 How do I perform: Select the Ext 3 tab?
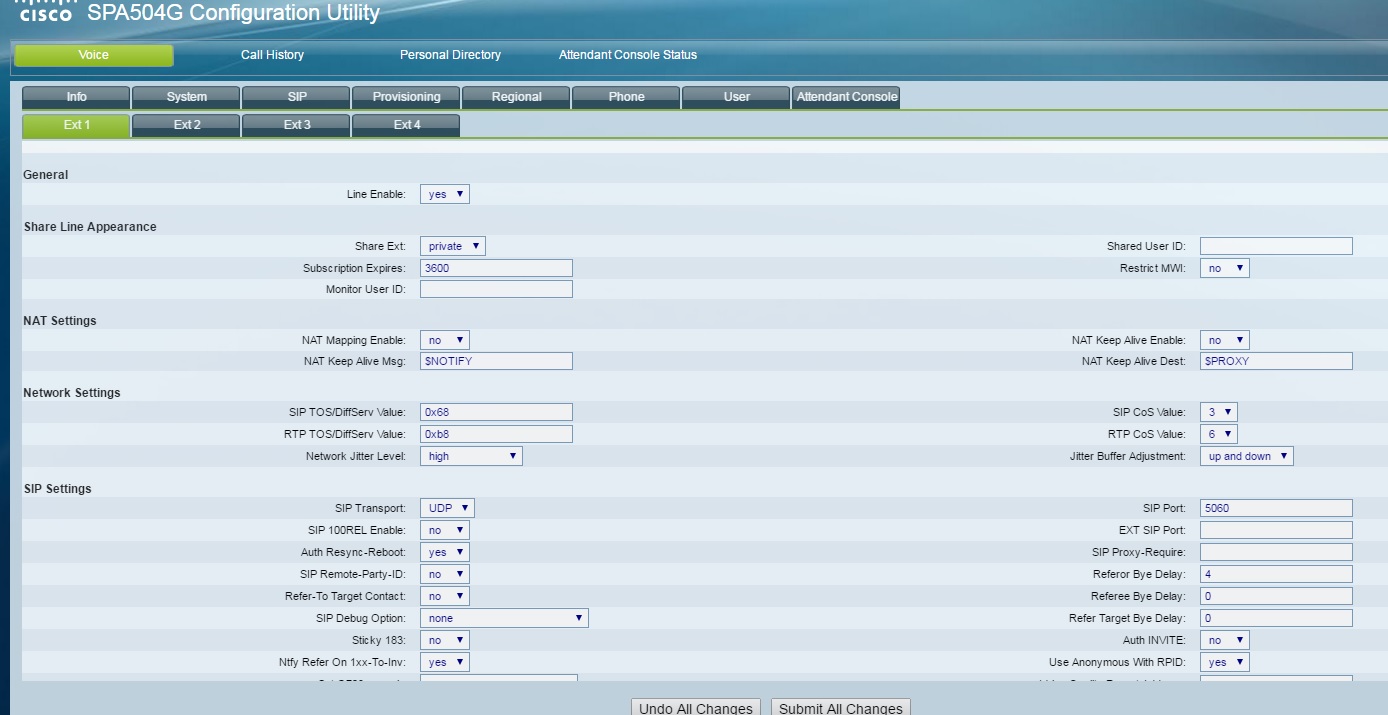pos(296,125)
